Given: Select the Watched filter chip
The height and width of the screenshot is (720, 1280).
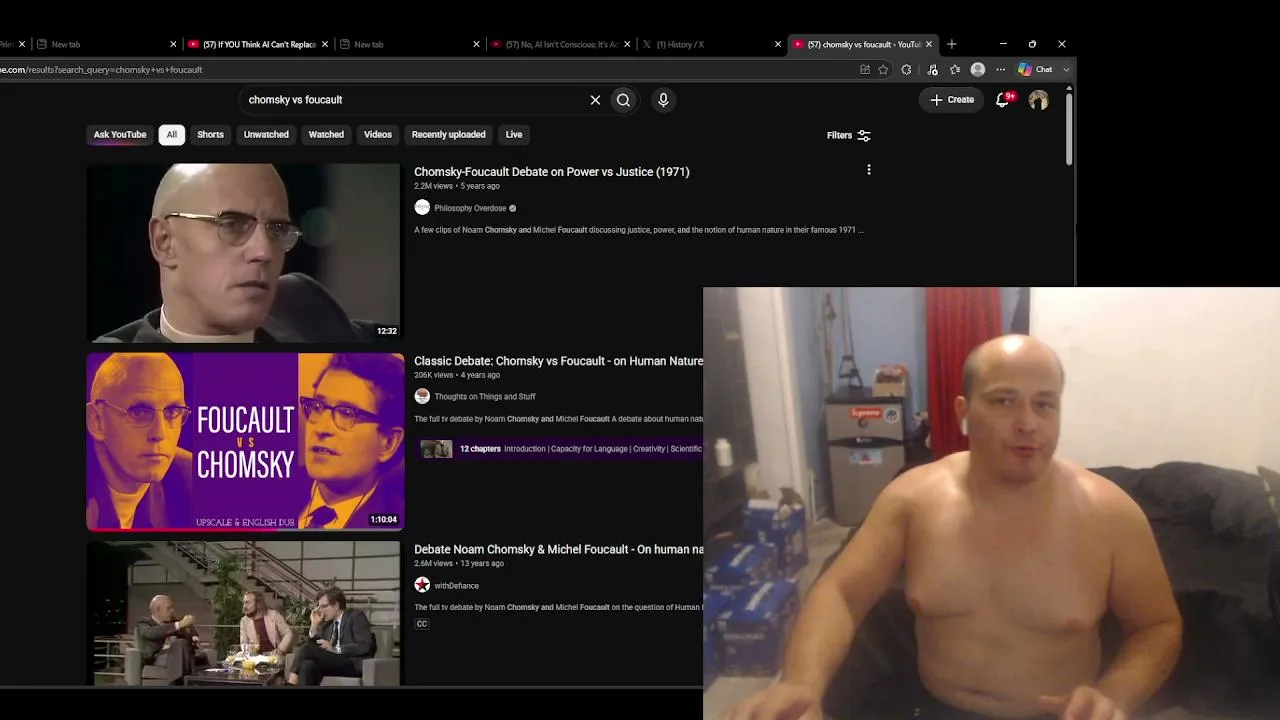Looking at the screenshot, I should (326, 135).
